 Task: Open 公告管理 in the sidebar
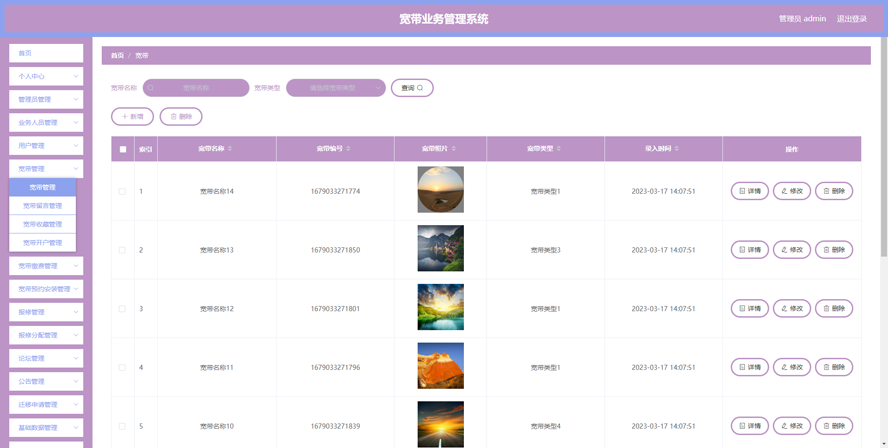[x=46, y=381]
